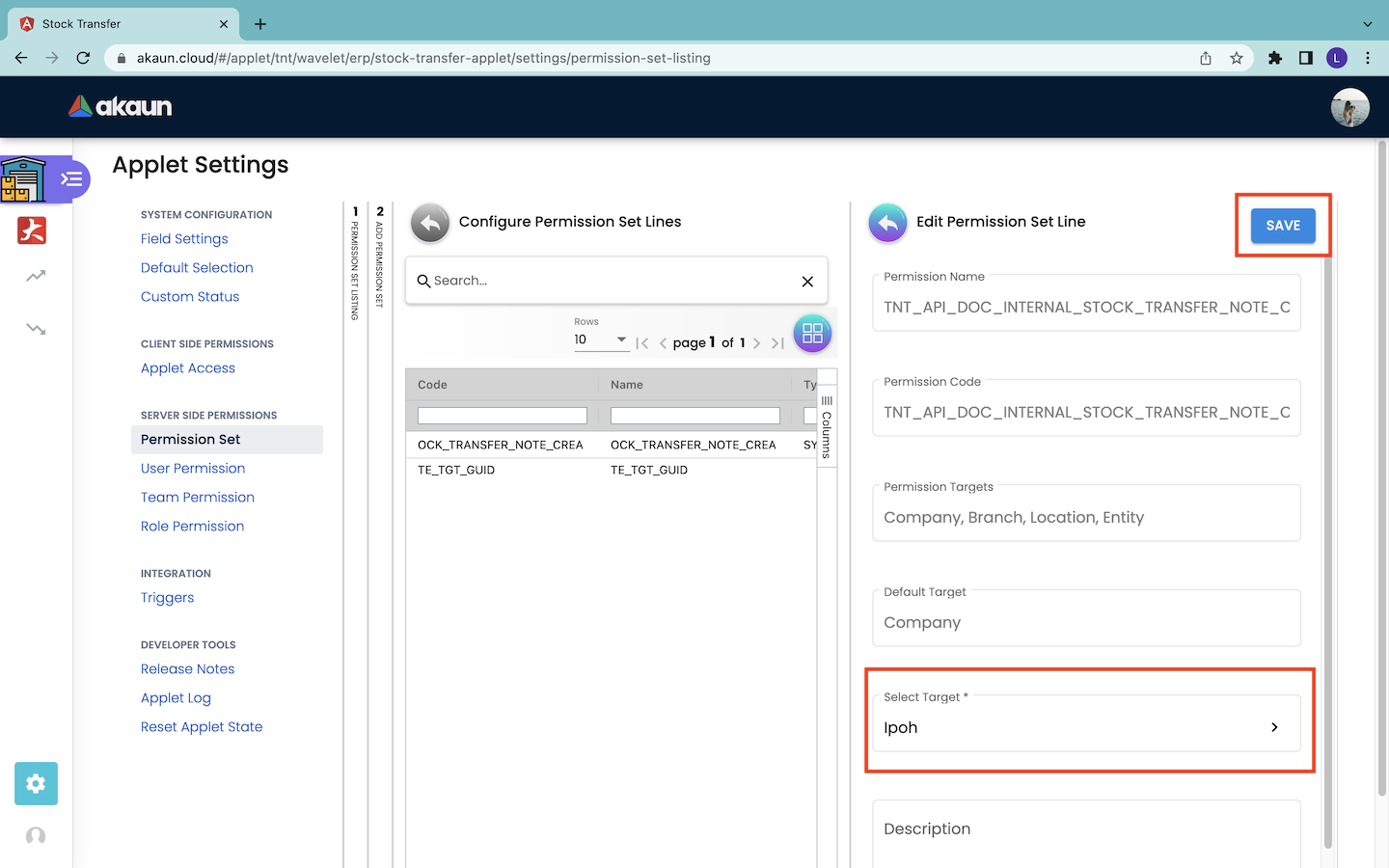Open the settings gear icon in sidebar

point(36,783)
